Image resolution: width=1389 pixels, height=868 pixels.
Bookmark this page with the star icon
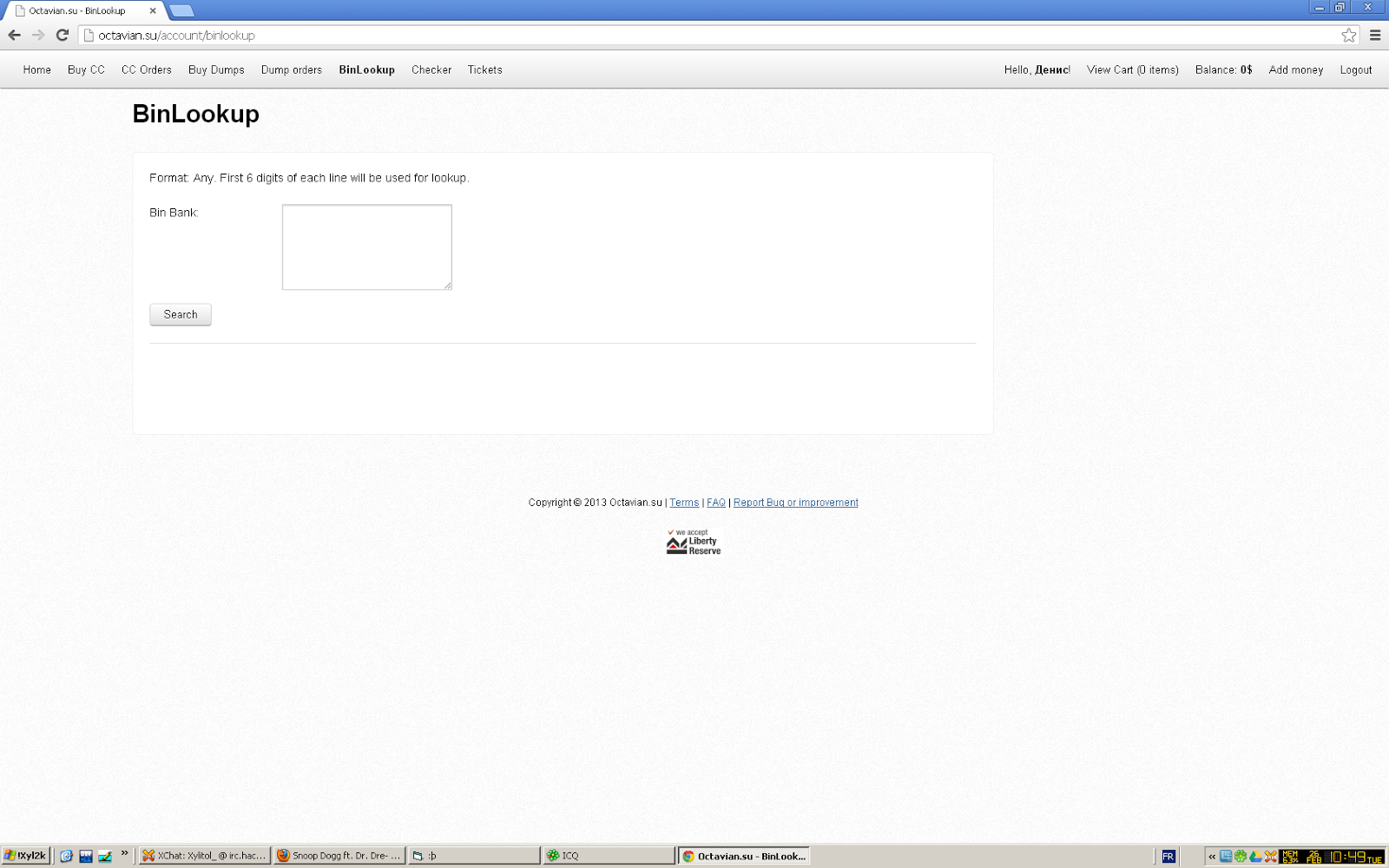1348,36
